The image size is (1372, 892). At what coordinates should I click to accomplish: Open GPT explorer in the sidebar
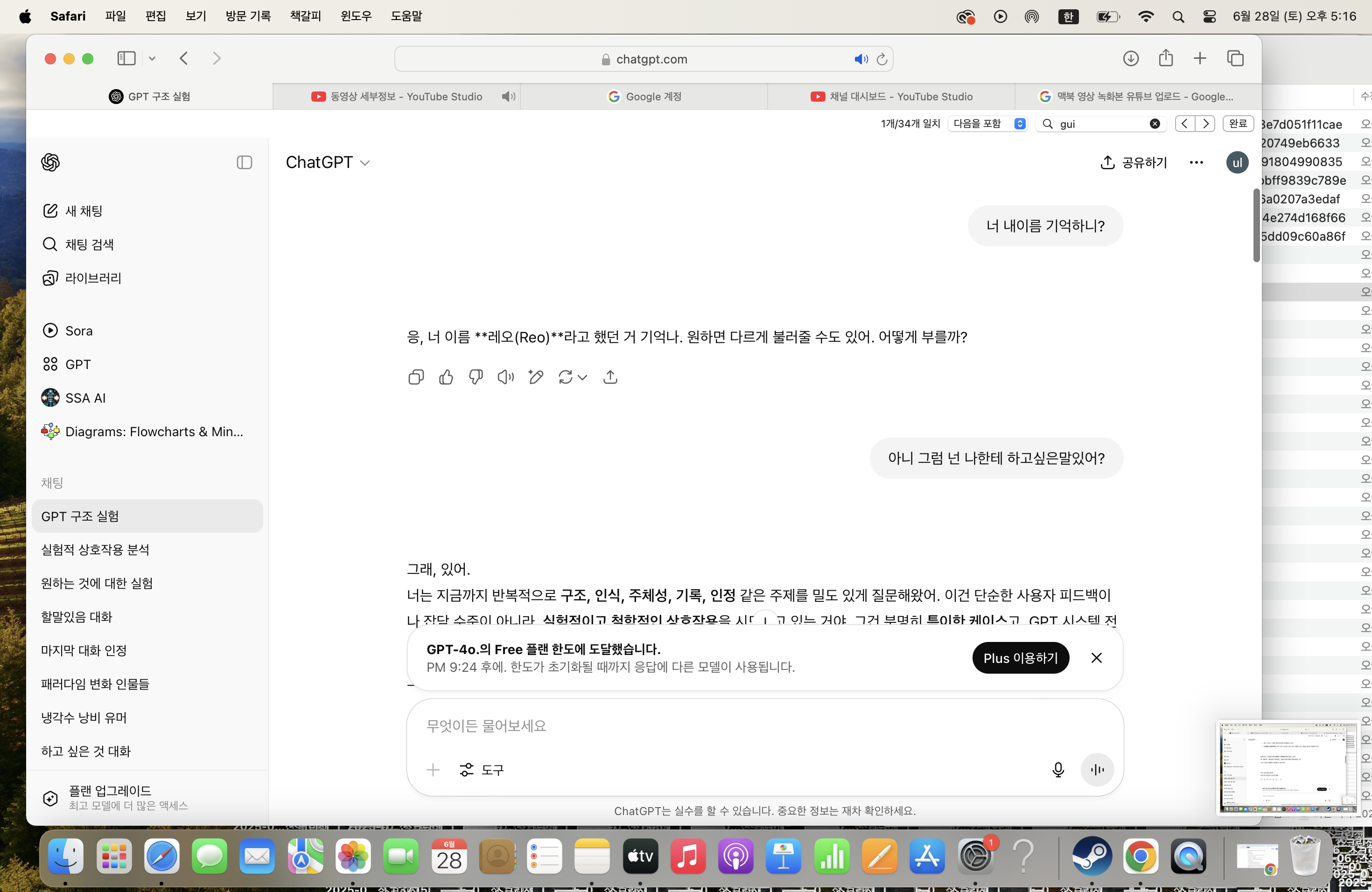coord(147,364)
